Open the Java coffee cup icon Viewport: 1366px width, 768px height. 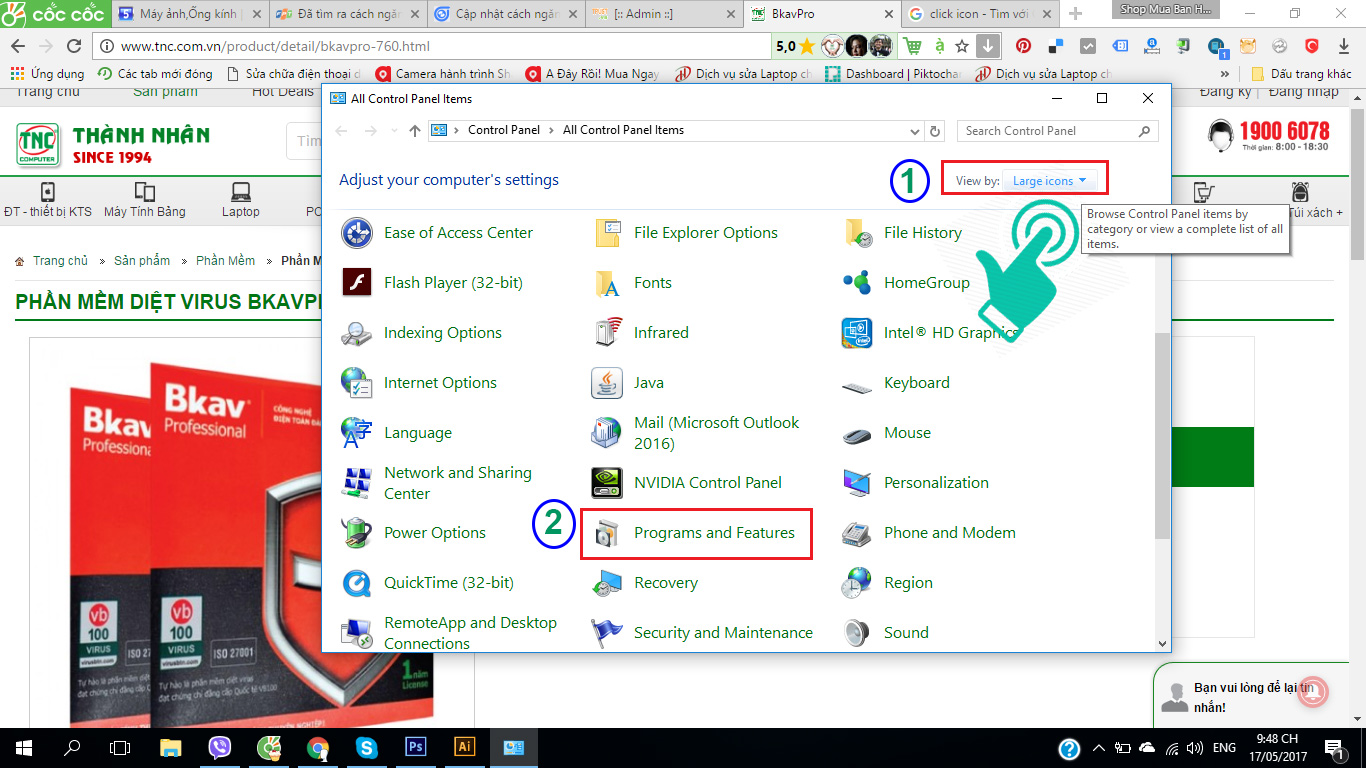[607, 383]
